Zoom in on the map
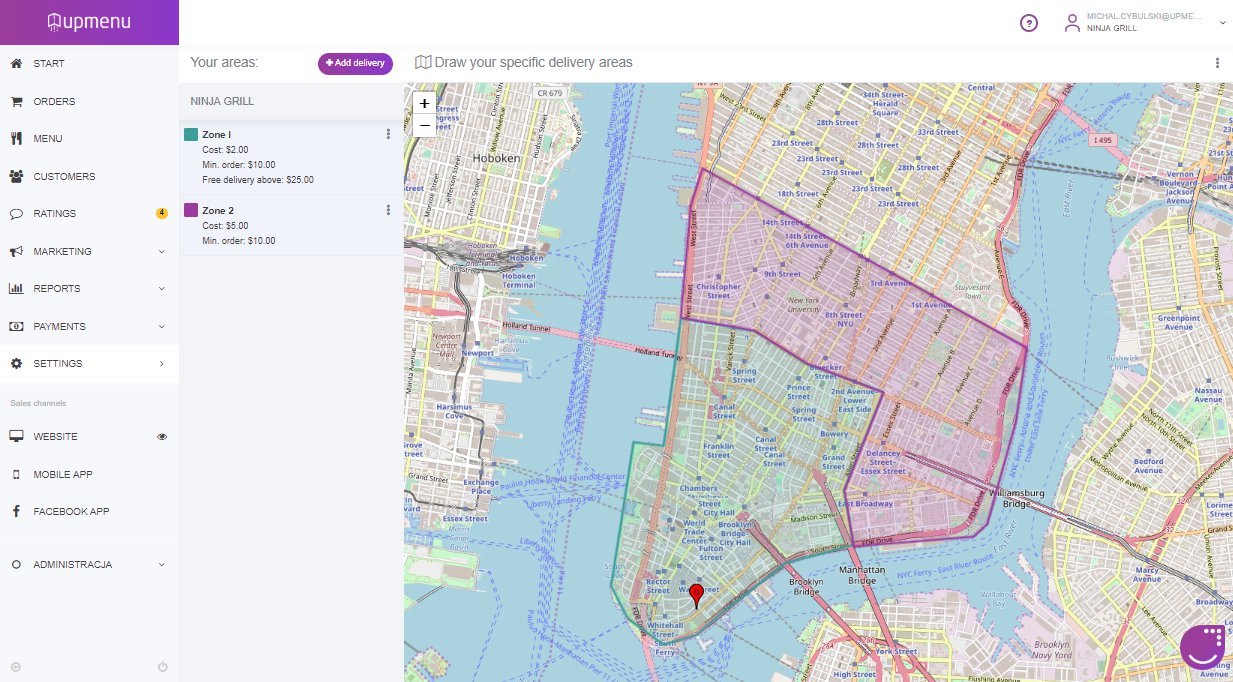1233x682 pixels. pos(424,103)
